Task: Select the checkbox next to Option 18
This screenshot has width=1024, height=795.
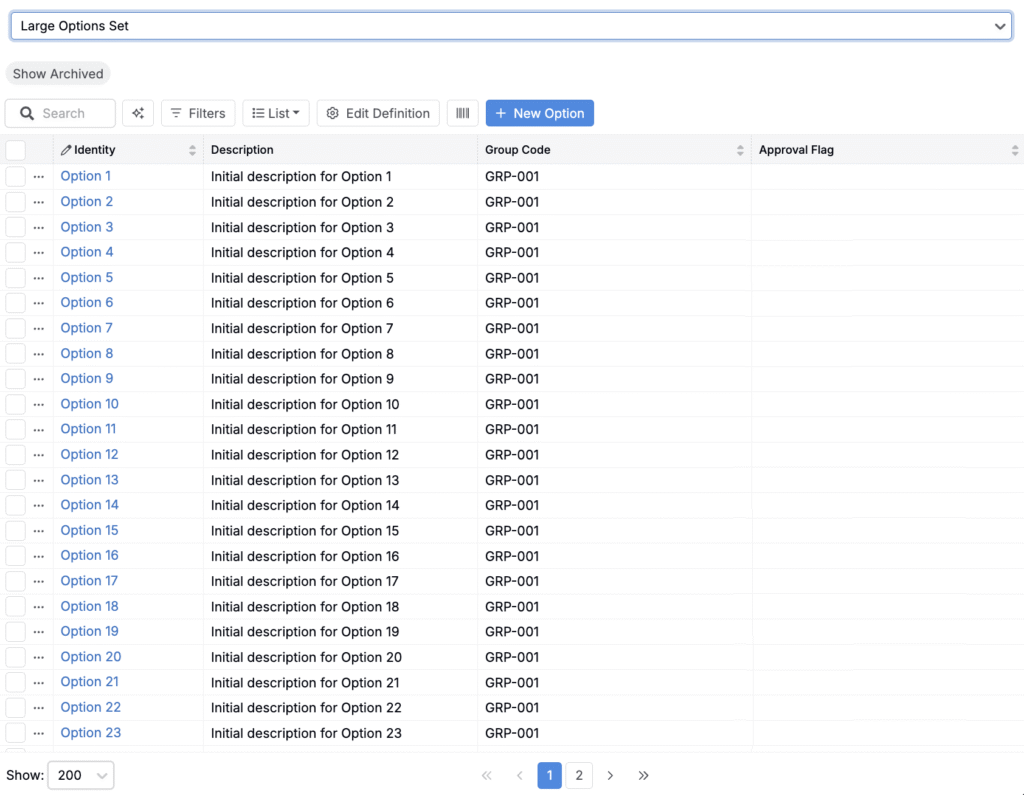Action: point(16,606)
